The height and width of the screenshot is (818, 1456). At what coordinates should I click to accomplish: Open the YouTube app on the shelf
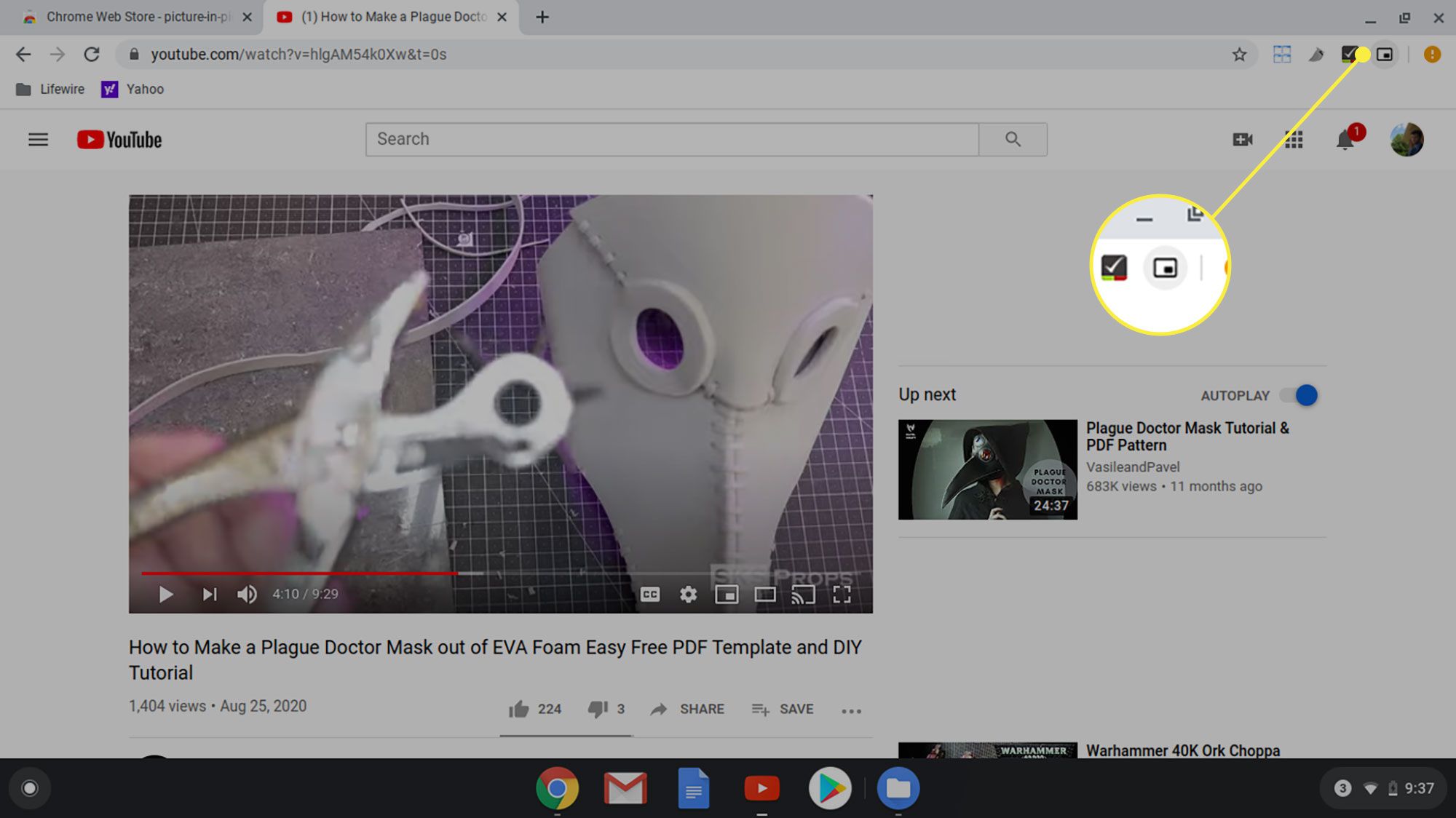(761, 788)
